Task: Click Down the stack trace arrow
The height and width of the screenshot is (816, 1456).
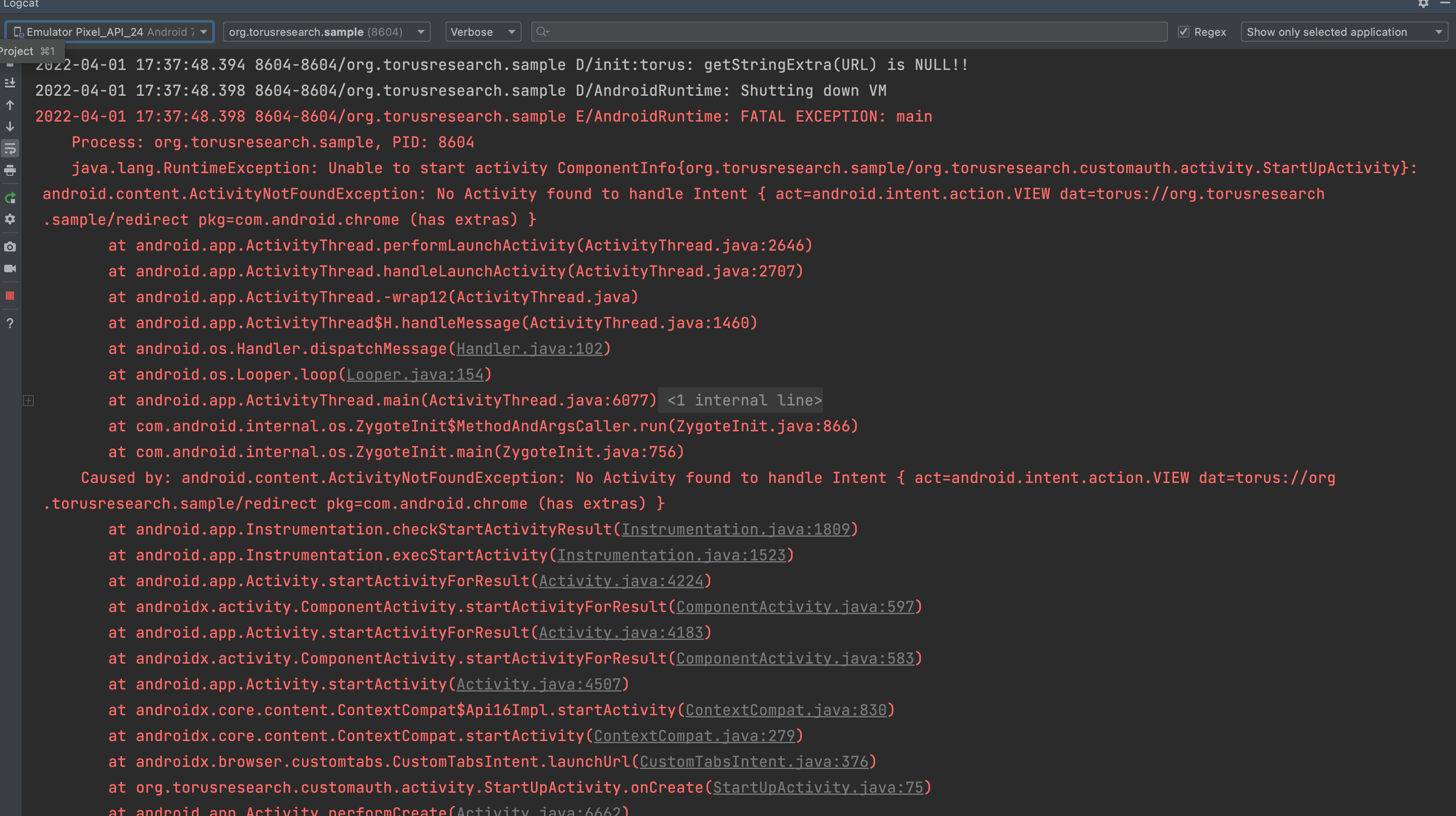Action: point(10,127)
